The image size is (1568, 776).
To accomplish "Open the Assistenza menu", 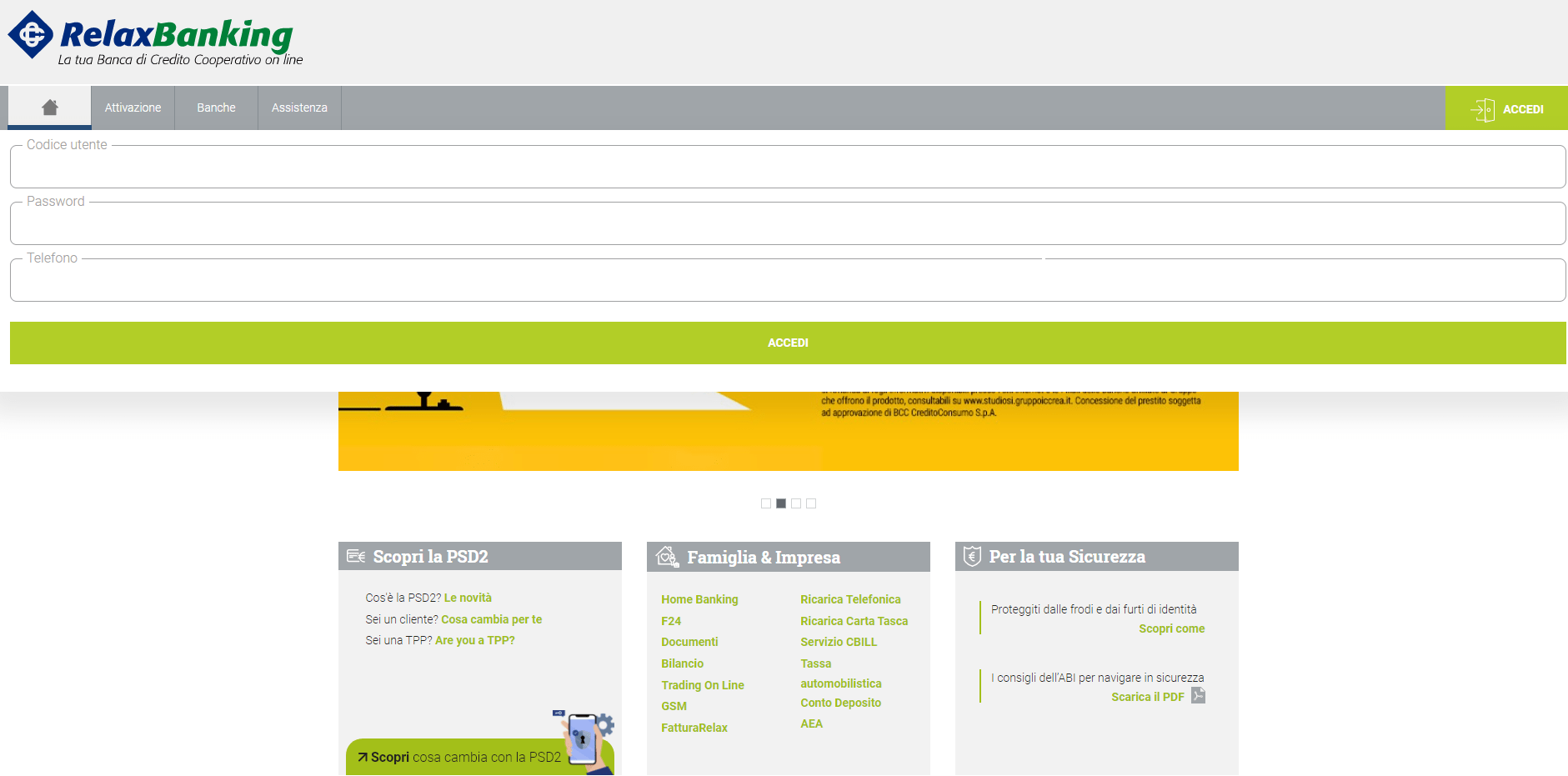I will pos(299,108).
